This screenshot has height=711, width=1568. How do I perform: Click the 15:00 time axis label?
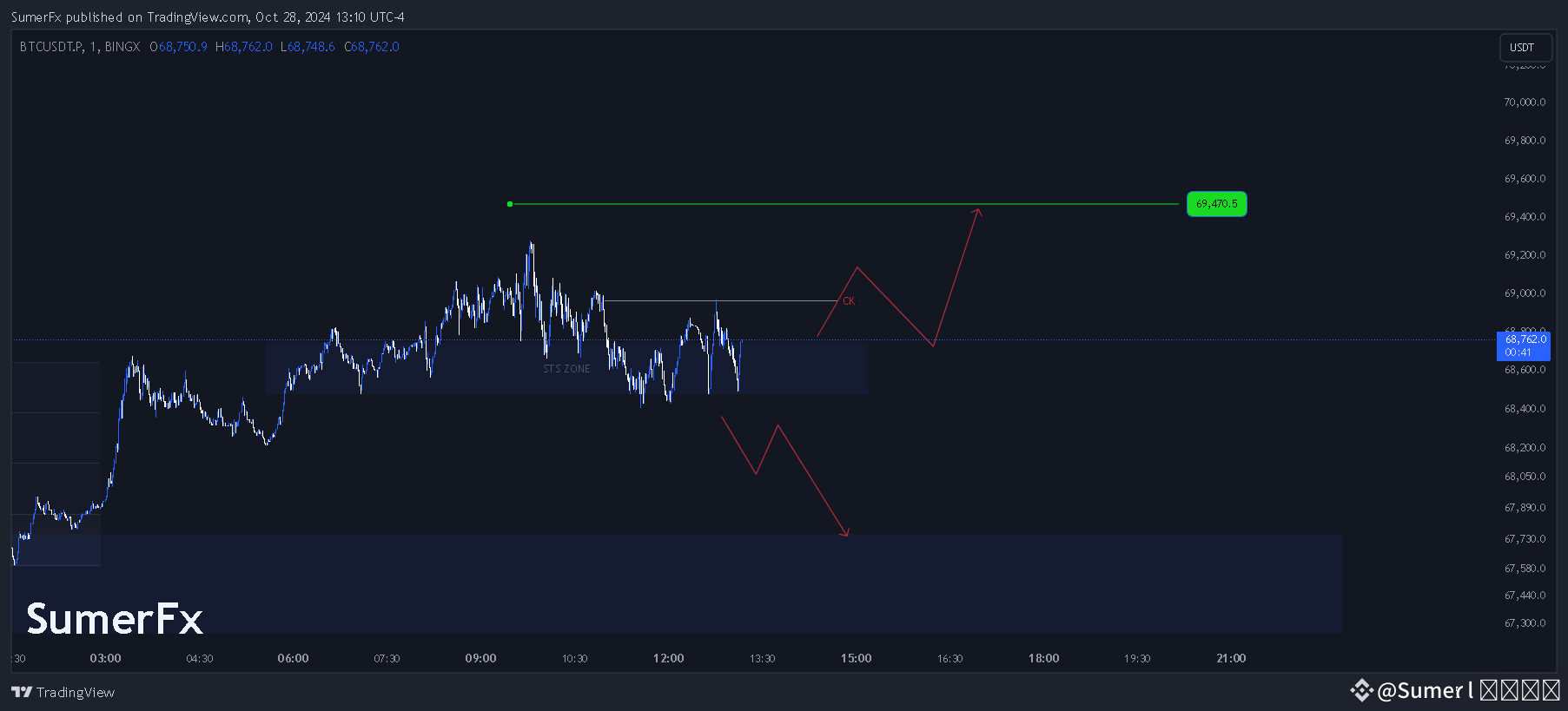857,658
